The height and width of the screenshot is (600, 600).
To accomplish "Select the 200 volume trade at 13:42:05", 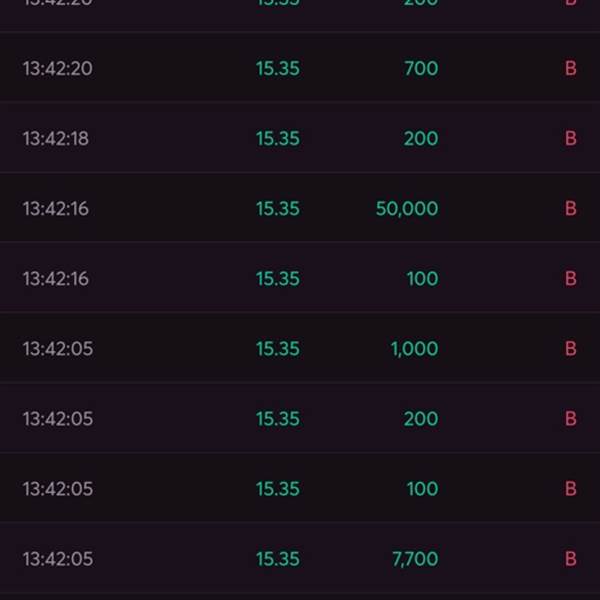I will coord(300,419).
